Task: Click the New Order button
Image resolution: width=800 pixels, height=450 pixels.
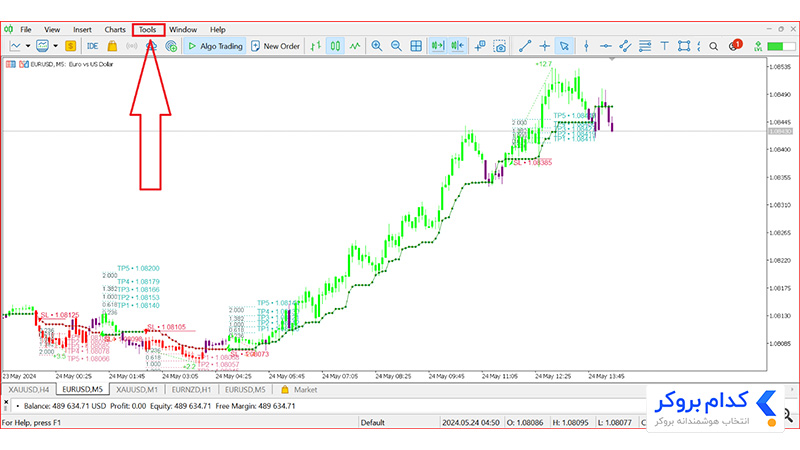Action: [x=276, y=46]
